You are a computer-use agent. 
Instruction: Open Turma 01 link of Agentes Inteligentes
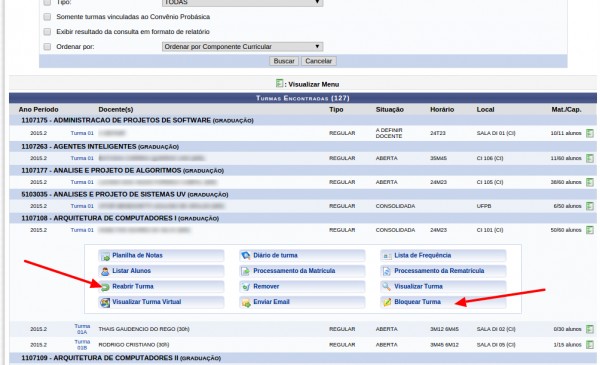tap(82, 158)
